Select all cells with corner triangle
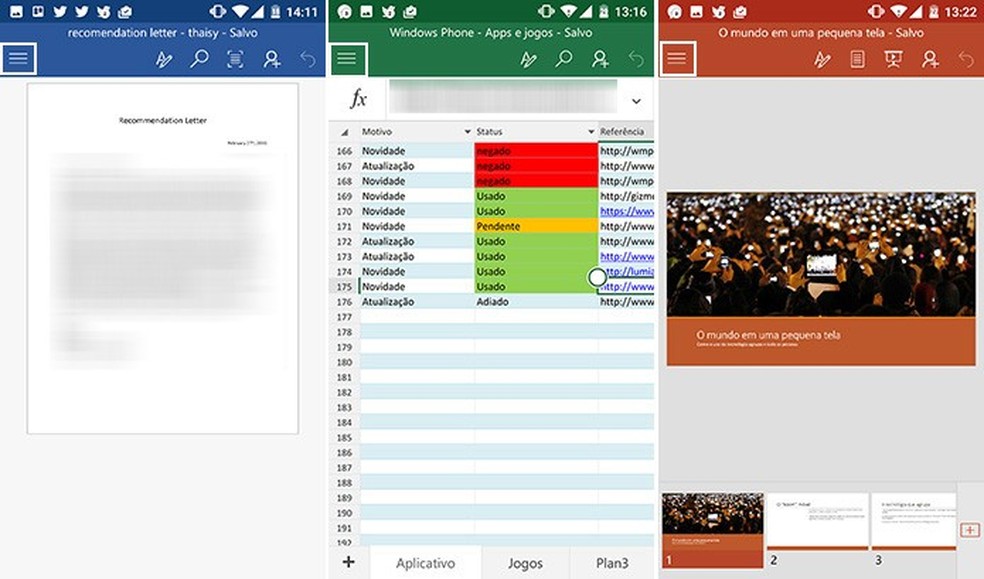The image size is (984, 579). tap(345, 132)
